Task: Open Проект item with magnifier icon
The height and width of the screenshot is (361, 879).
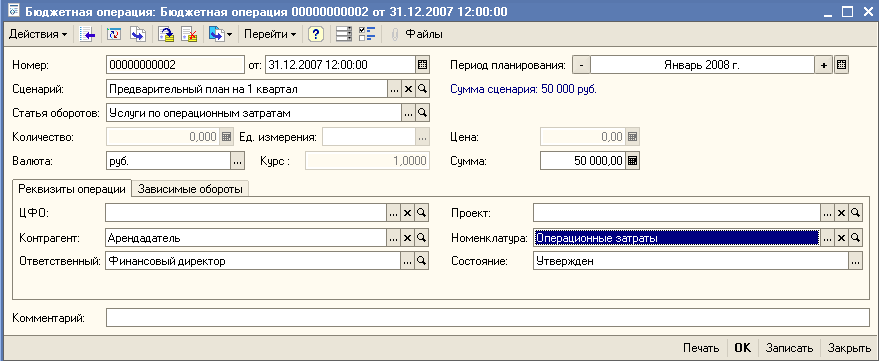Action: [x=856, y=213]
